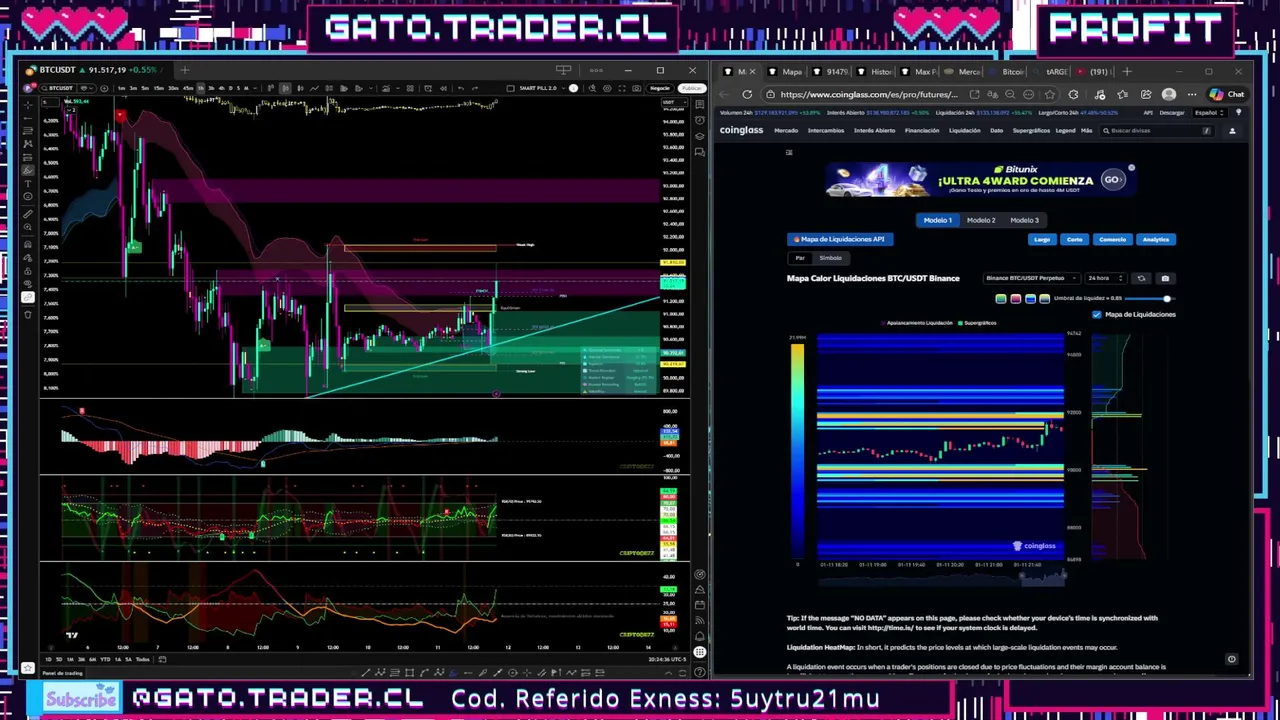Viewport: 1280px width, 720px height.
Task: Expand timeframe list dropdown arrow after M
Action: coord(255,88)
